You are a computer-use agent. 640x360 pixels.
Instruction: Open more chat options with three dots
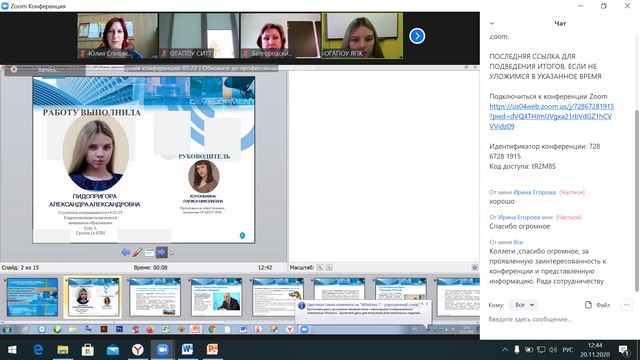click(627, 305)
